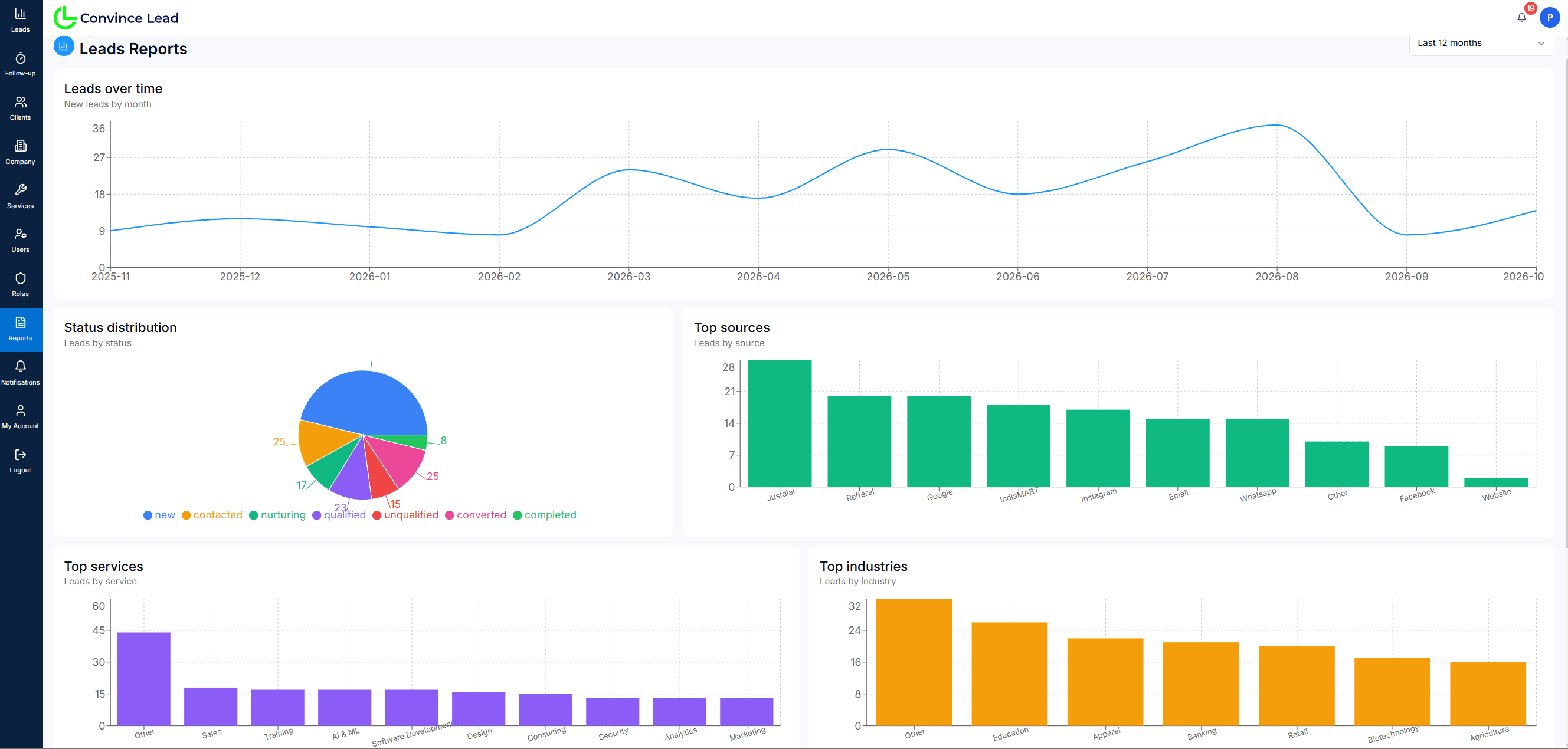
Task: Click the 2026-05 point on line chart
Action: pyautogui.click(x=888, y=149)
